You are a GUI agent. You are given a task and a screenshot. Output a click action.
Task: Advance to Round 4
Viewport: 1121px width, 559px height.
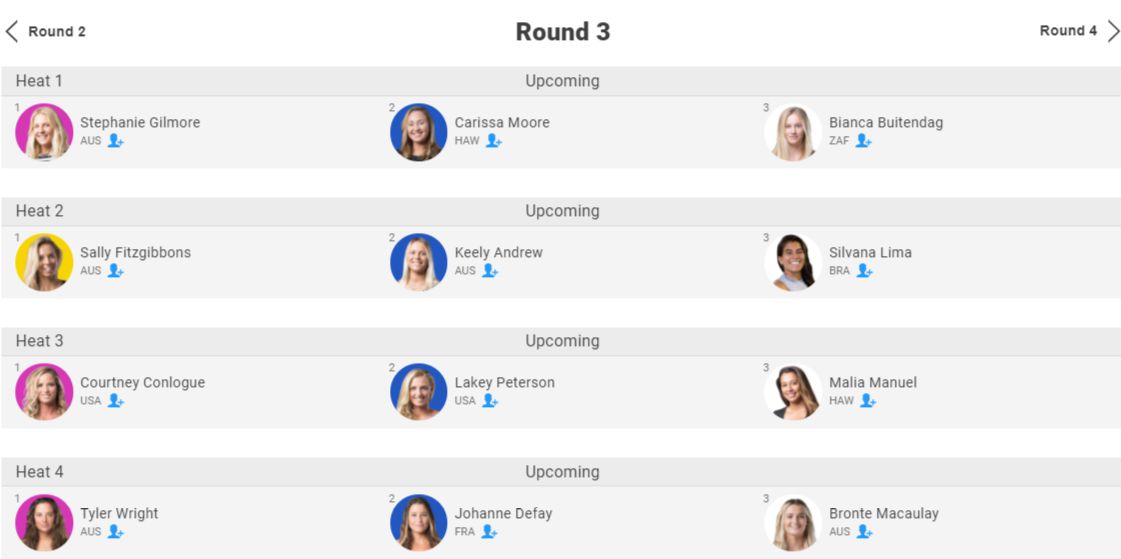(1079, 31)
